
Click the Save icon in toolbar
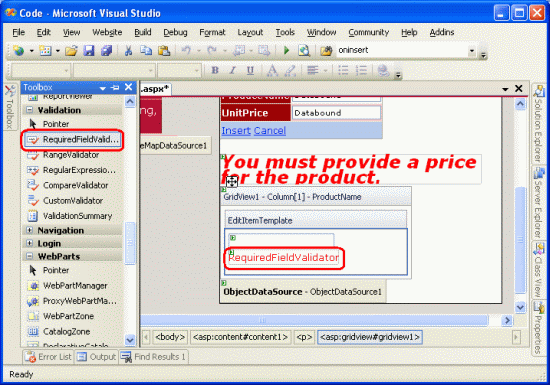tap(89, 51)
